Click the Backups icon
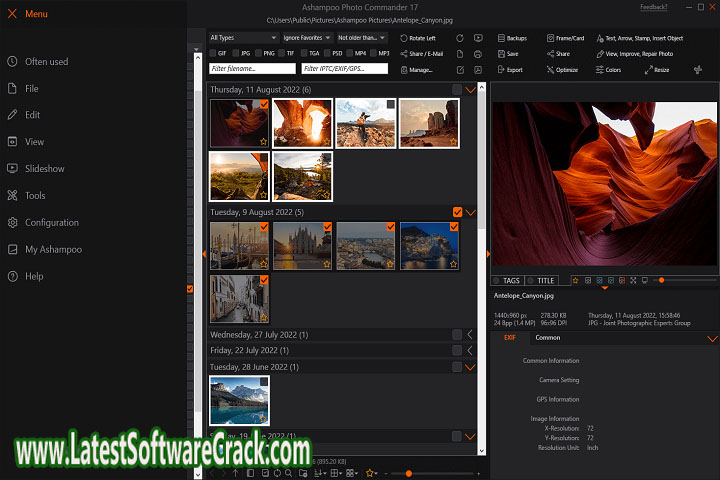The image size is (720, 480). tap(511, 38)
